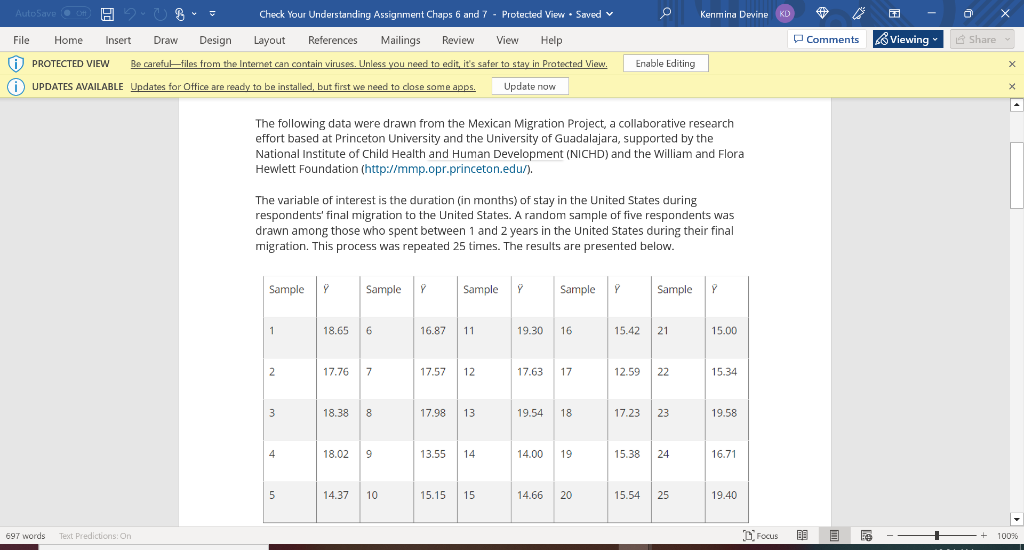Open the Help tab

(551, 40)
